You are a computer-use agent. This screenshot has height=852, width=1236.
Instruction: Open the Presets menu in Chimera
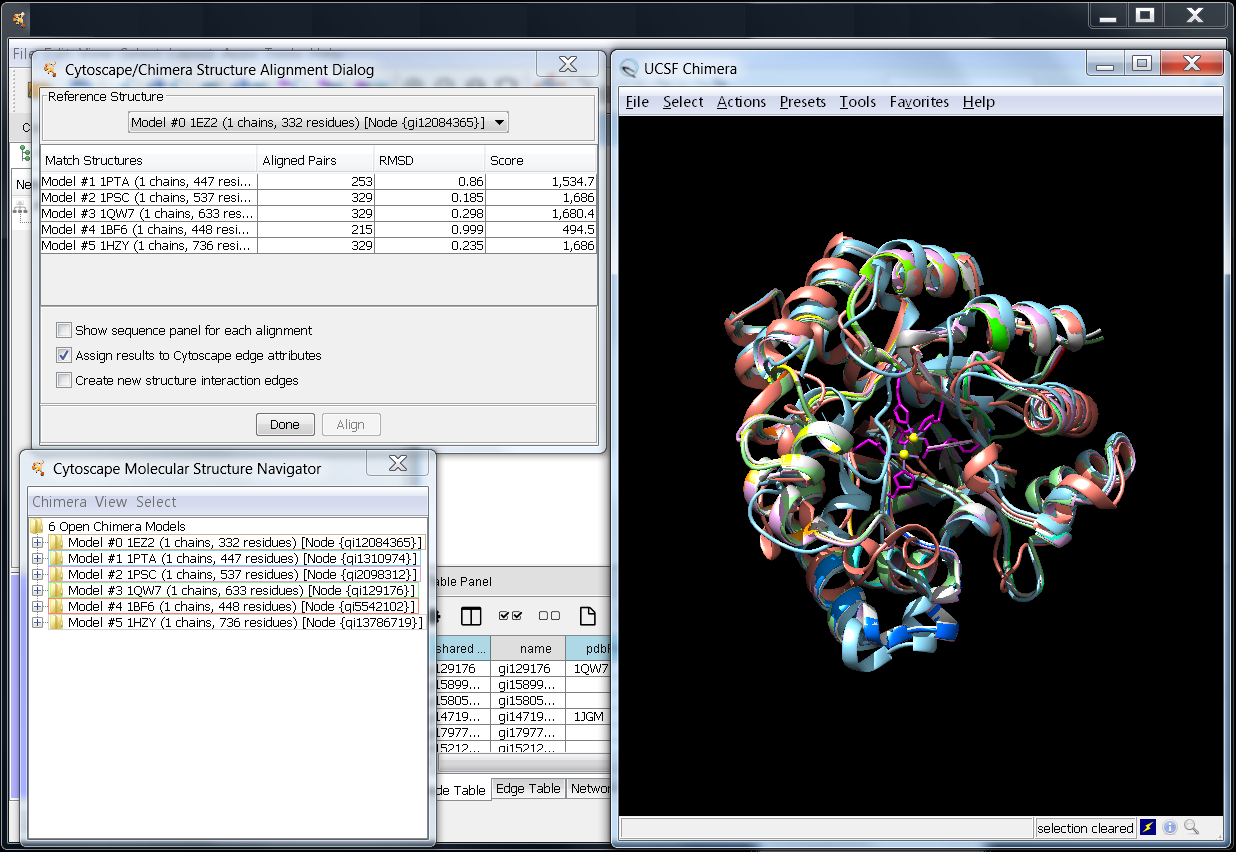802,102
